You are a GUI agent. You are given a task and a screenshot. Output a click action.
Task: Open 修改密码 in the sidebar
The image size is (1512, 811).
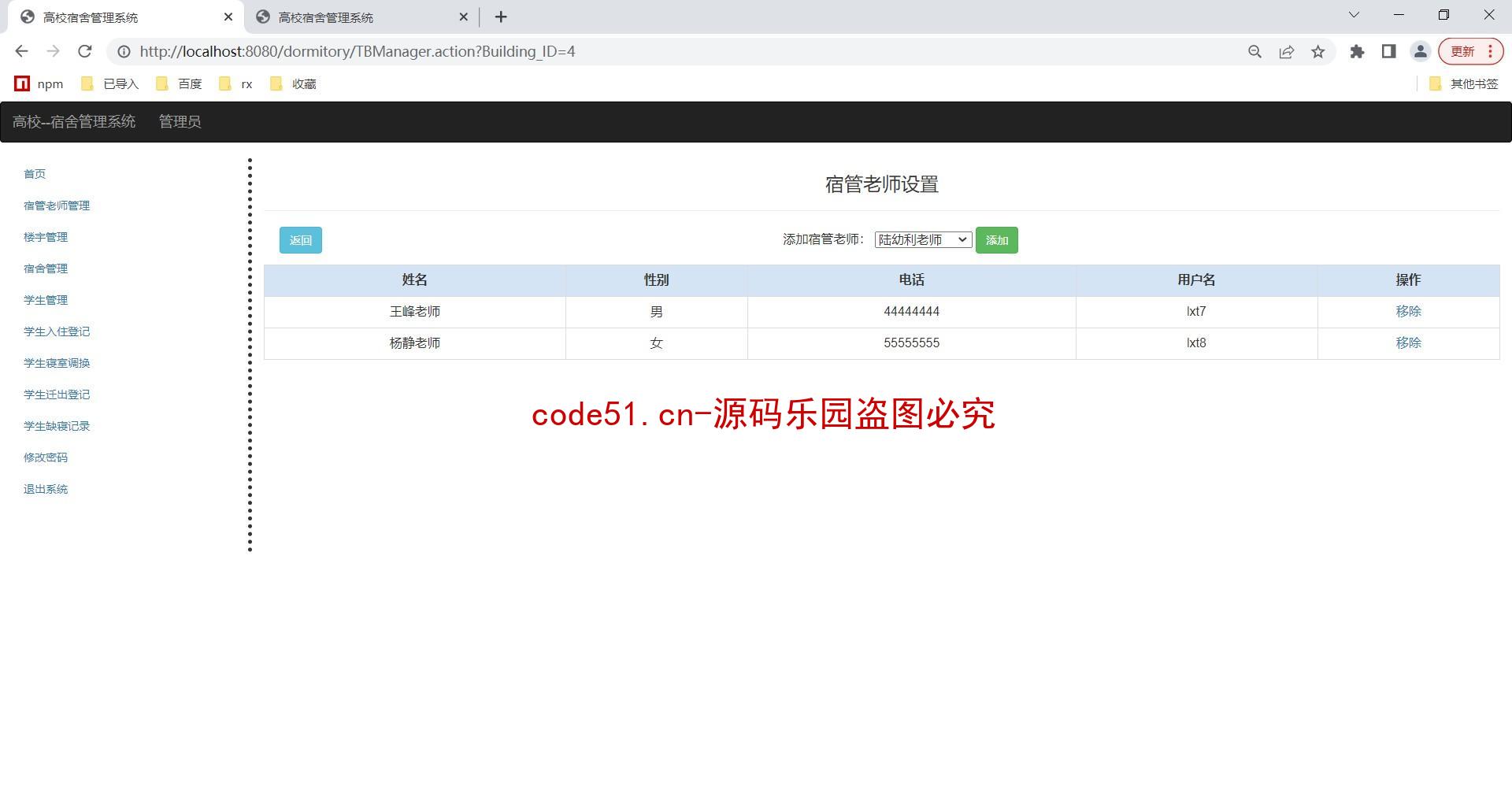46,457
